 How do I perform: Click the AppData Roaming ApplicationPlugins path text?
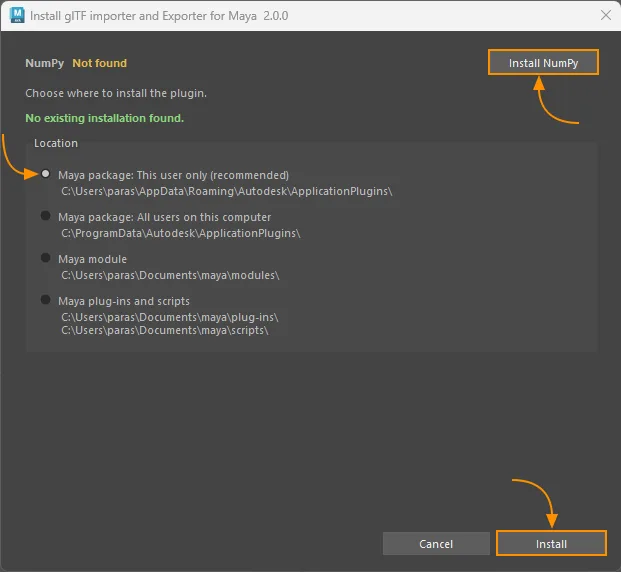(227, 191)
